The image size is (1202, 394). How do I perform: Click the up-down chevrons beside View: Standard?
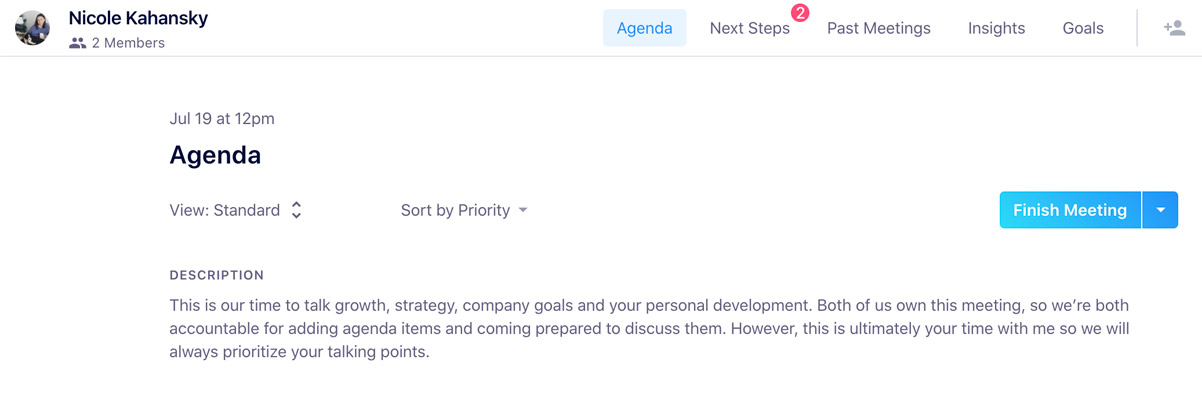pyautogui.click(x=296, y=210)
